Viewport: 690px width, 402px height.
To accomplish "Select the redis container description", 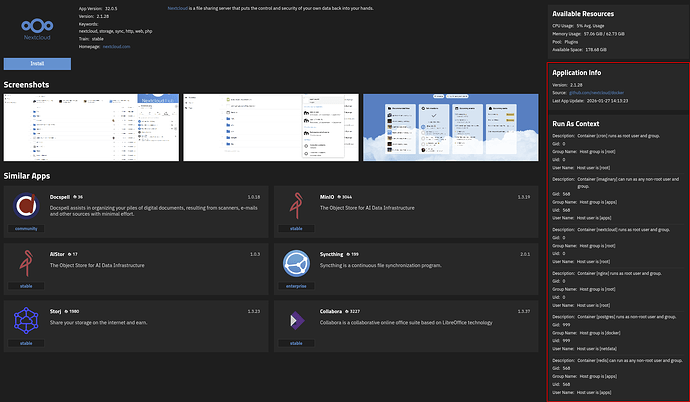I will (x=630, y=361).
